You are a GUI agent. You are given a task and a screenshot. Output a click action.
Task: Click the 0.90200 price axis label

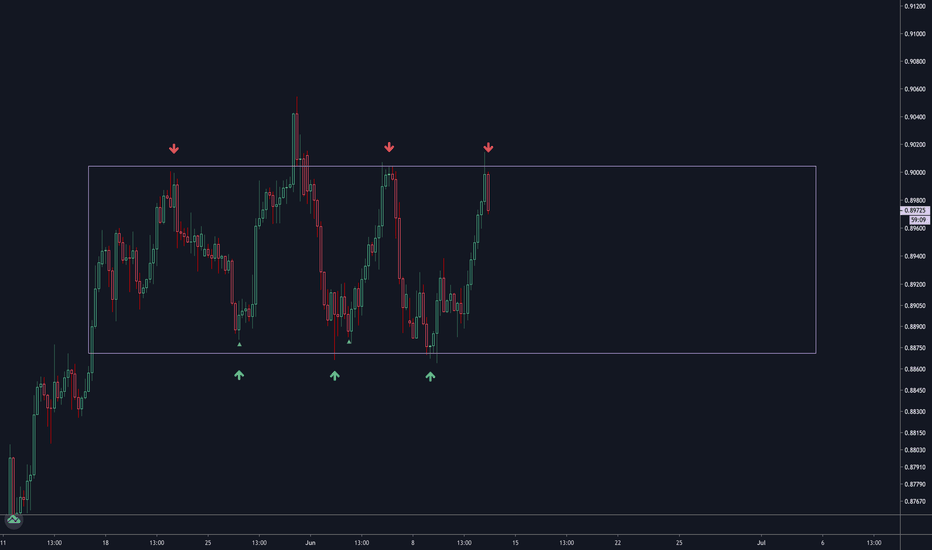click(915, 144)
